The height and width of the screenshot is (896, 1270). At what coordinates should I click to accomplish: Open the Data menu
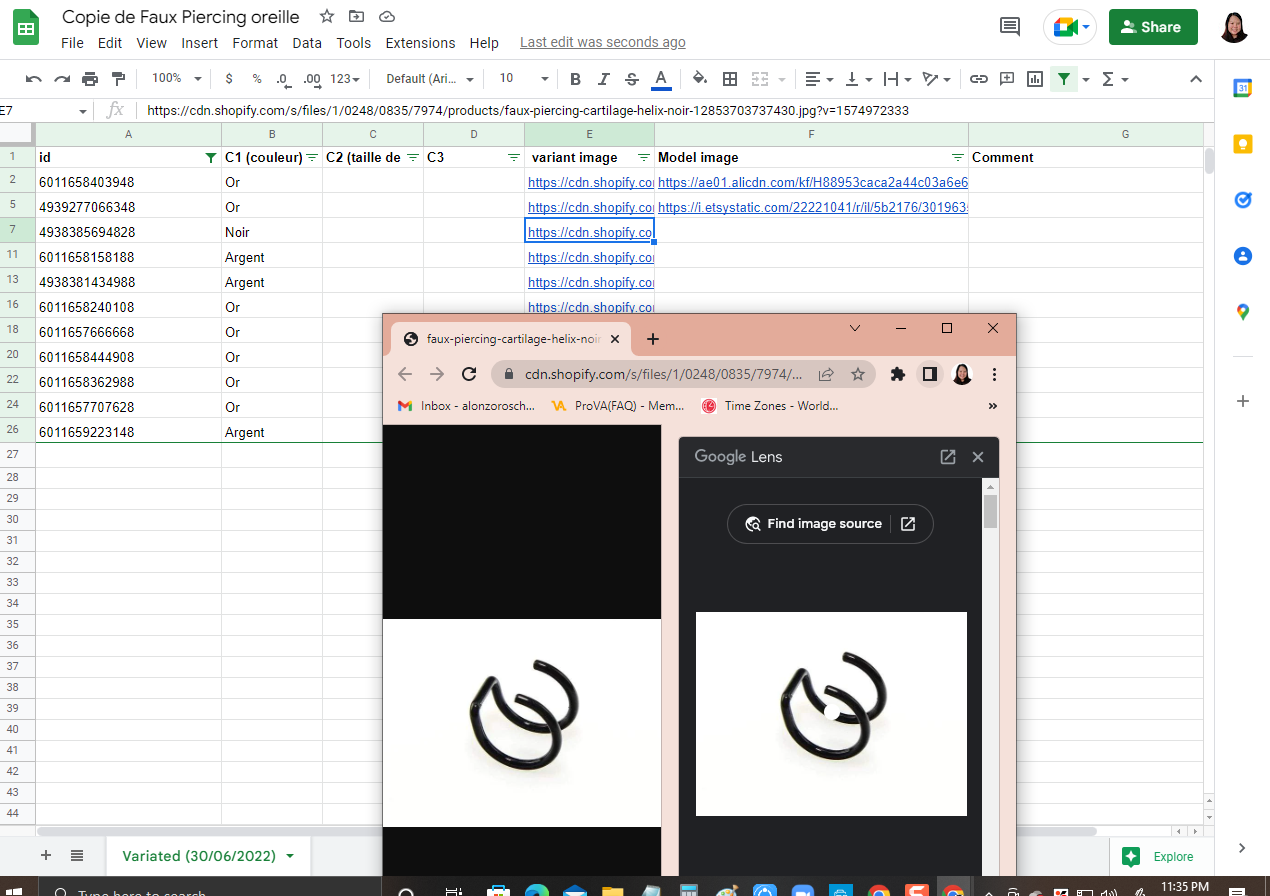(x=307, y=43)
